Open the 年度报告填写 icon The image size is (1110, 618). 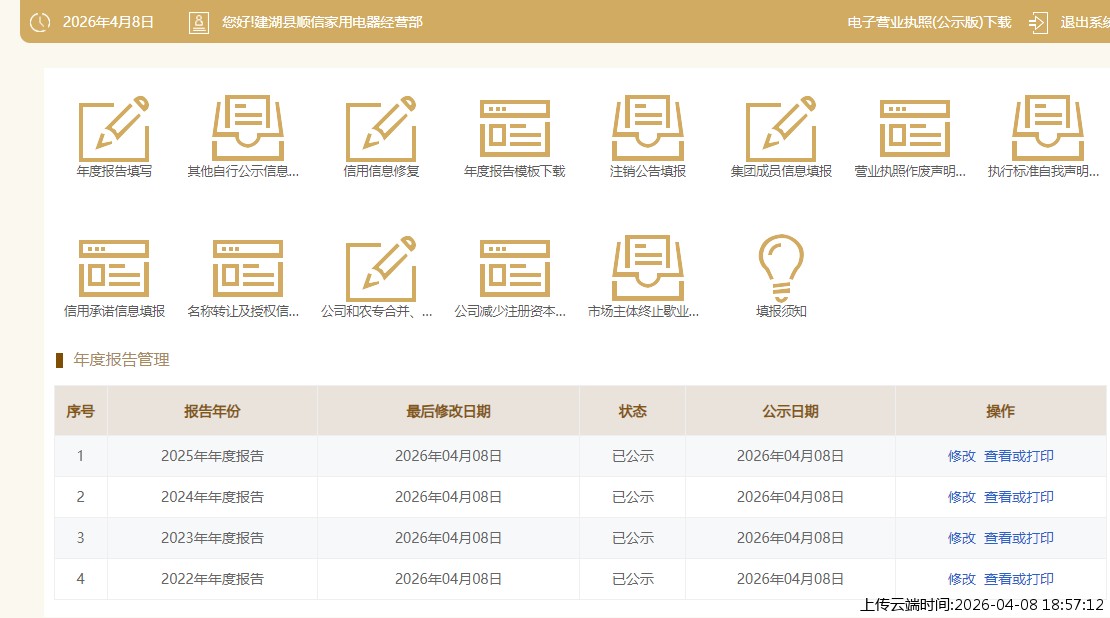114,129
